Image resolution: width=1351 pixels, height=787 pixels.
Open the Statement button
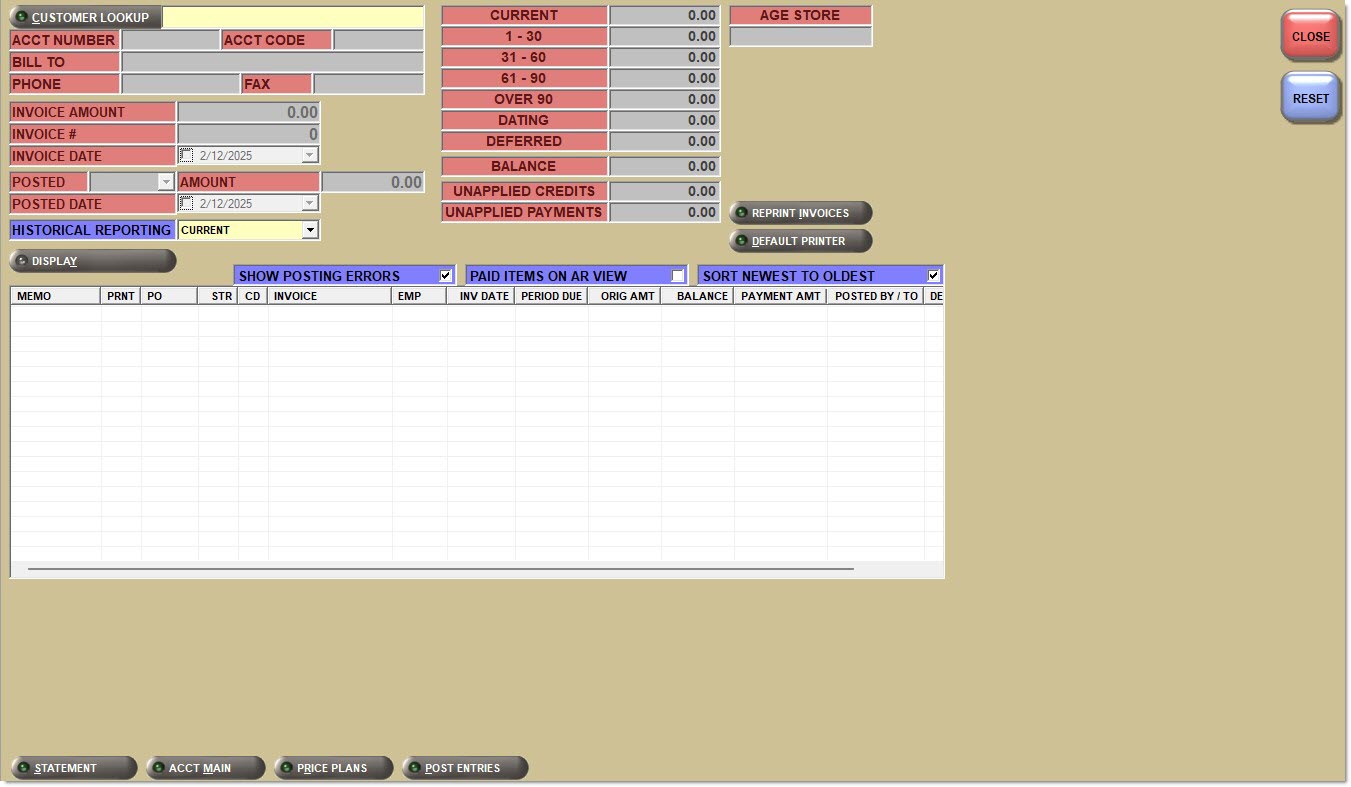pos(73,768)
